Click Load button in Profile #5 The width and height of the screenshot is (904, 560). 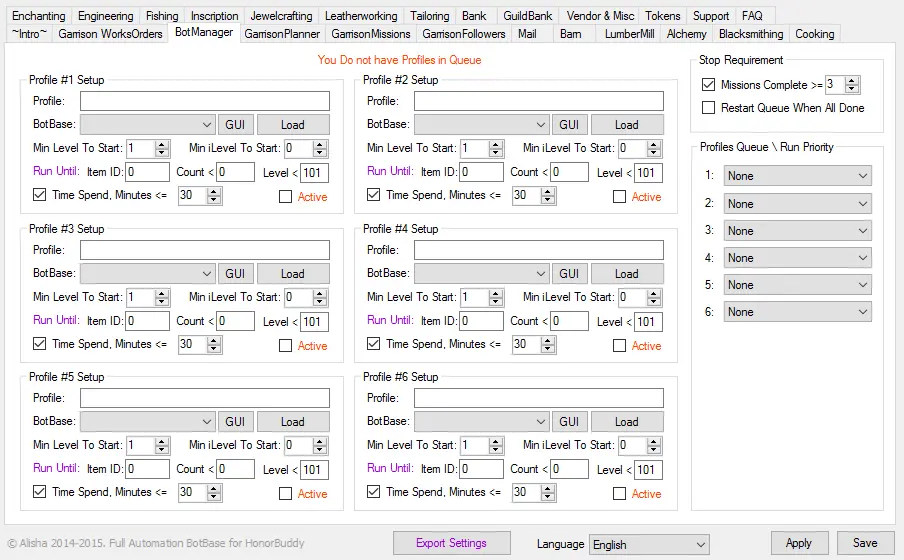tap(293, 422)
